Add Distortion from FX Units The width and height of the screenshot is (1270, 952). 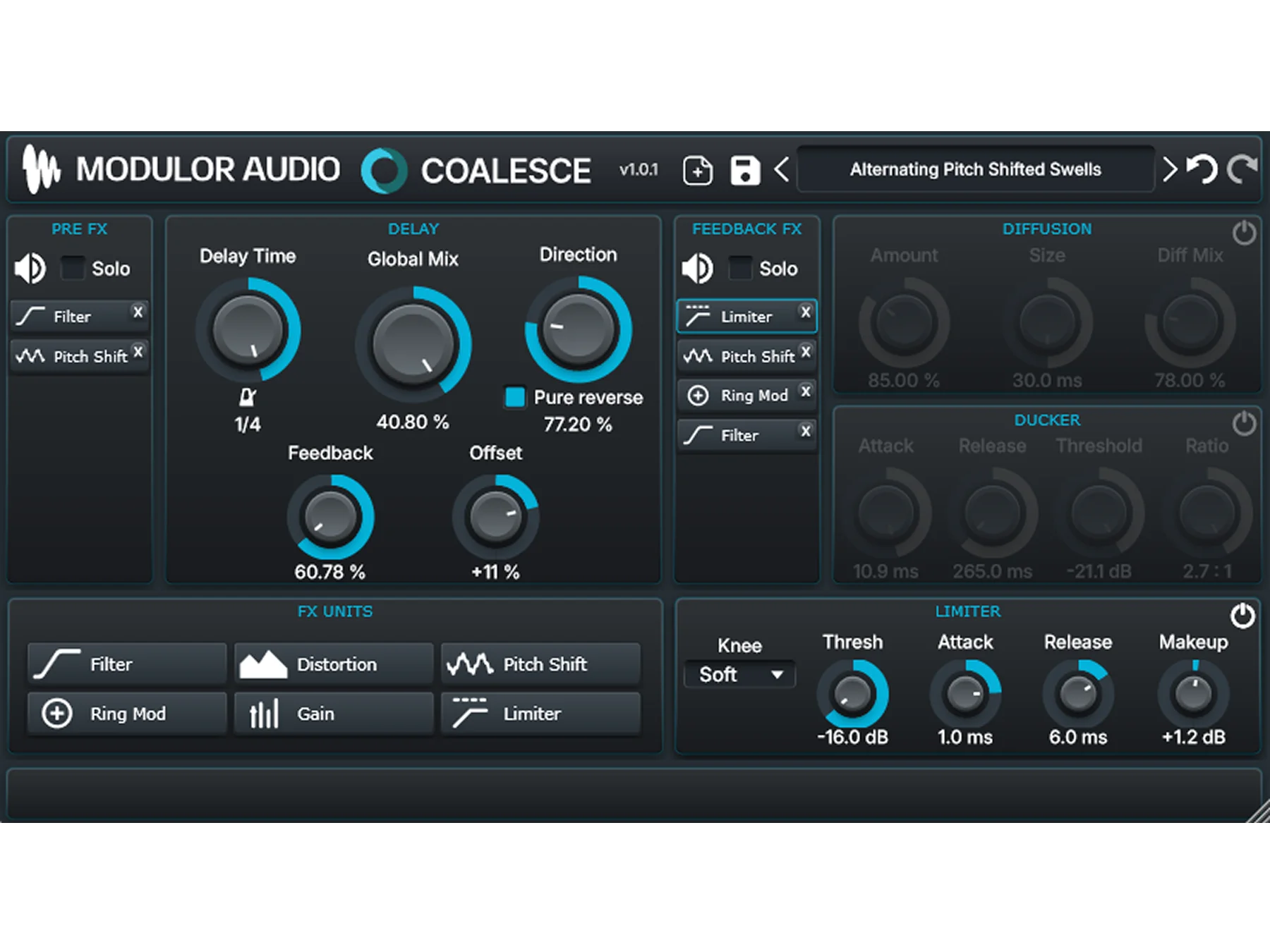pyautogui.click(x=334, y=664)
